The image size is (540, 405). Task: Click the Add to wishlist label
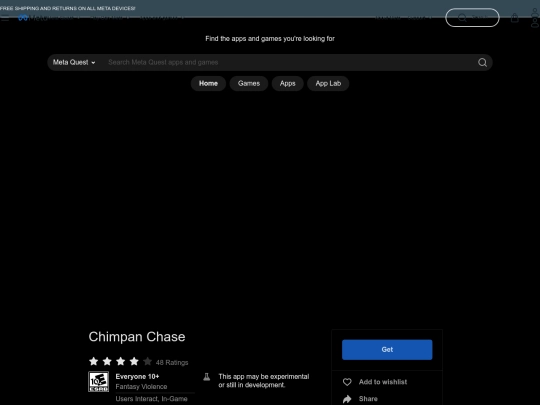[x=383, y=382]
